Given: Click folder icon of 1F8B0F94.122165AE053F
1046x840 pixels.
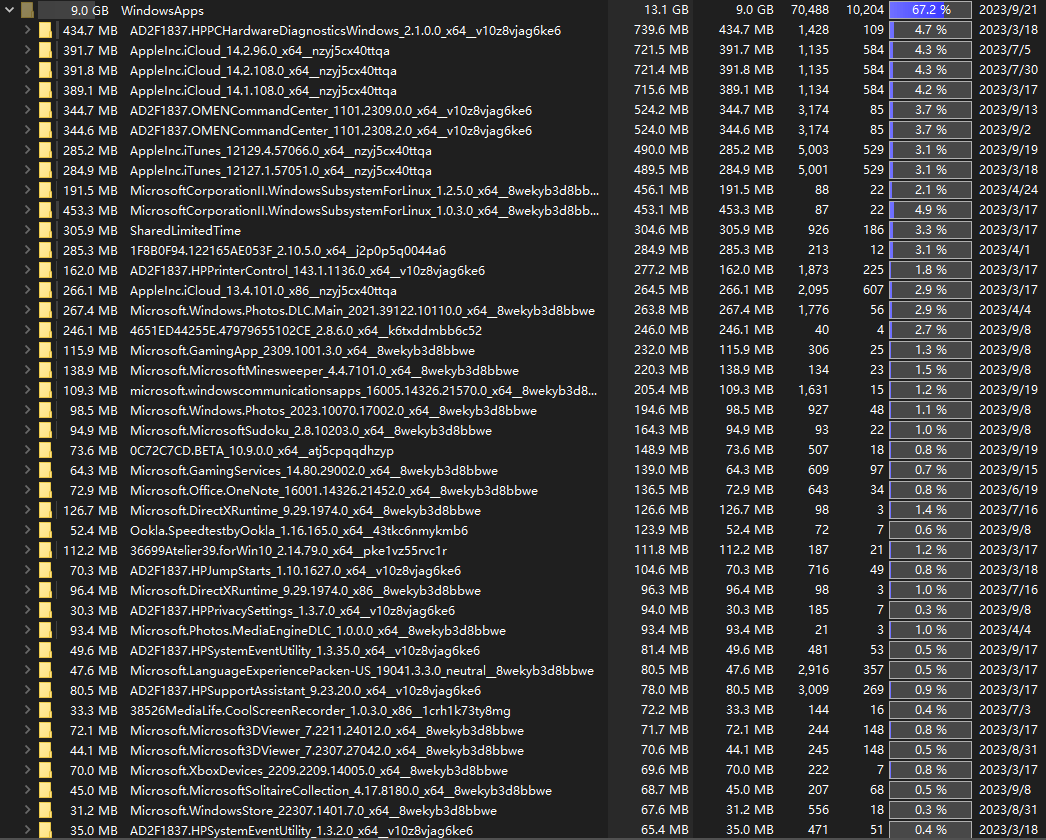Looking at the screenshot, I should click(45, 250).
